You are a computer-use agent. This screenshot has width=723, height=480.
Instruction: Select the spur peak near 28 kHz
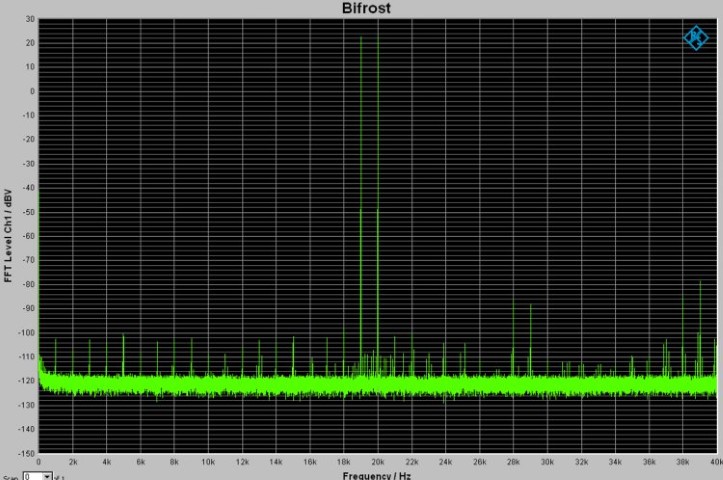513,300
